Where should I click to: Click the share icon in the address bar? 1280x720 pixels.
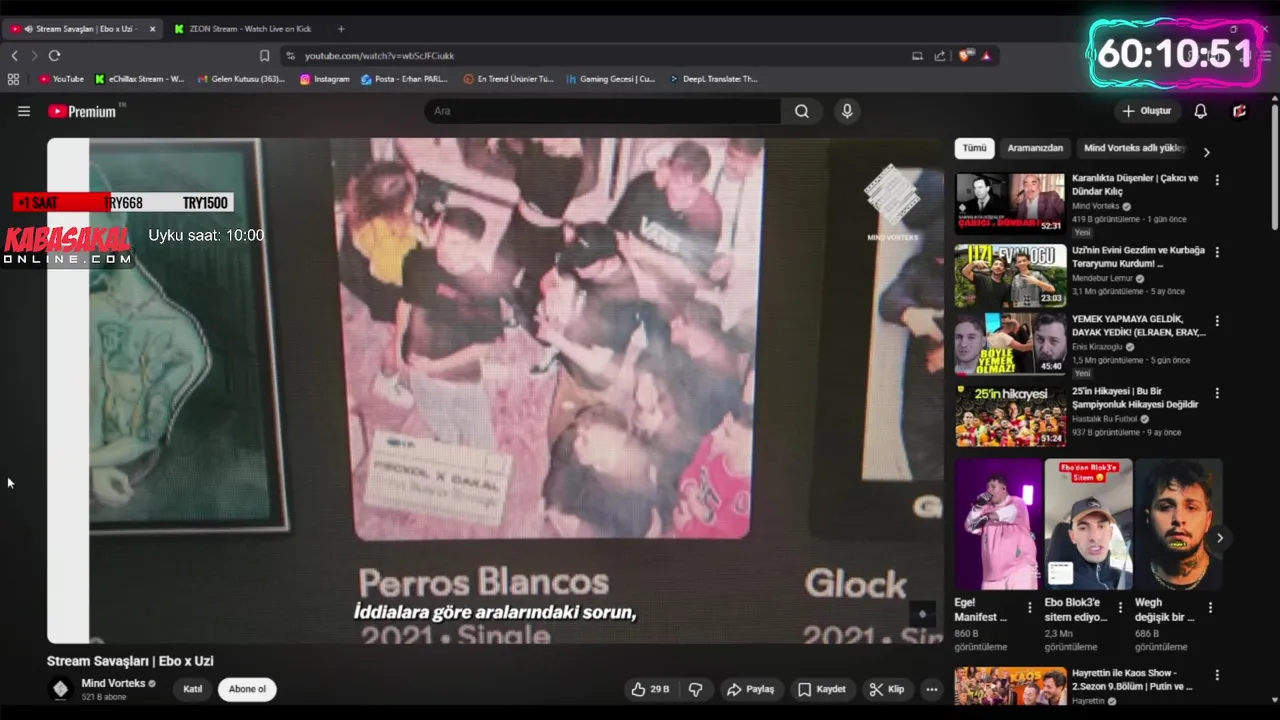pyautogui.click(x=940, y=56)
